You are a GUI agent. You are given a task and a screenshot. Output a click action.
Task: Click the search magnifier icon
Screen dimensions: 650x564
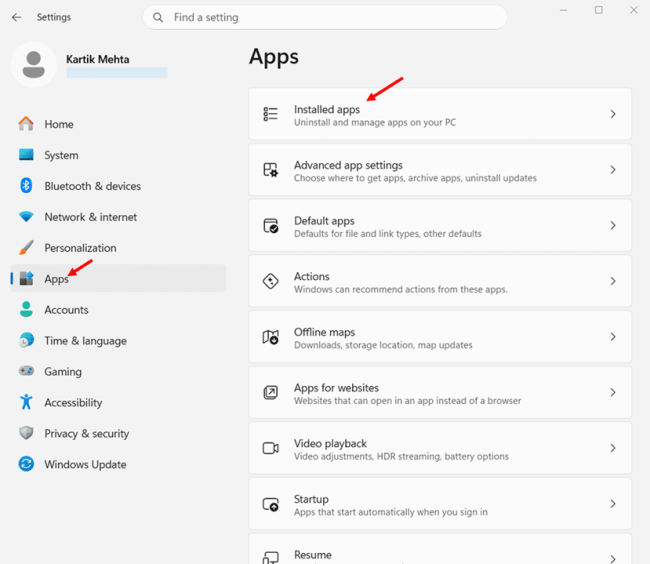158,17
